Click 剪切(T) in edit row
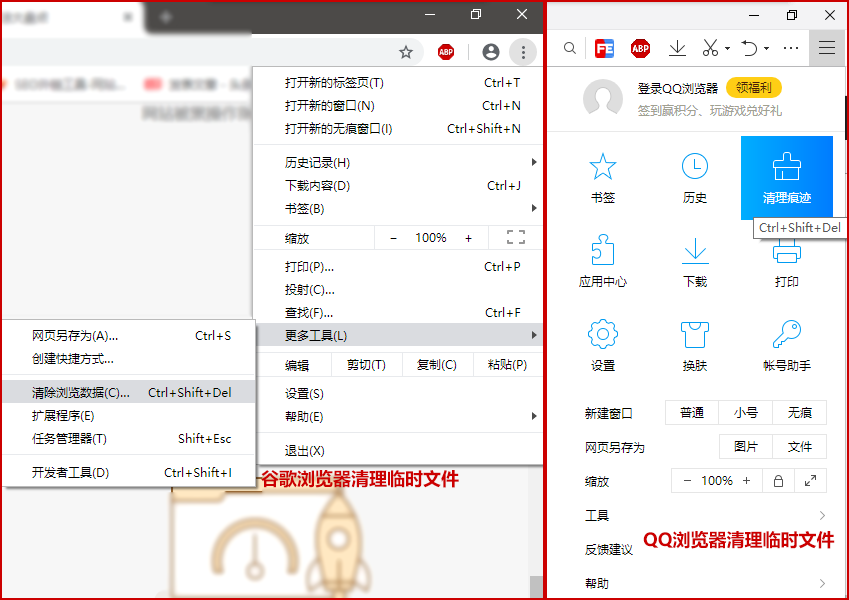 [x=367, y=364]
